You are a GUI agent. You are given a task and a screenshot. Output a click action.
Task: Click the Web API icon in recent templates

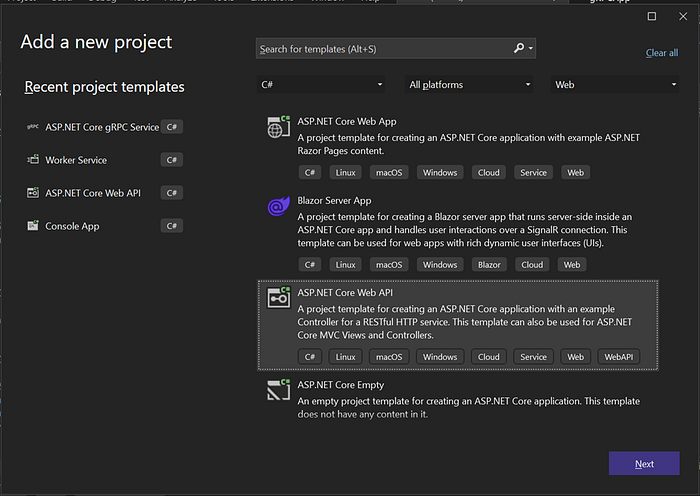point(33,192)
